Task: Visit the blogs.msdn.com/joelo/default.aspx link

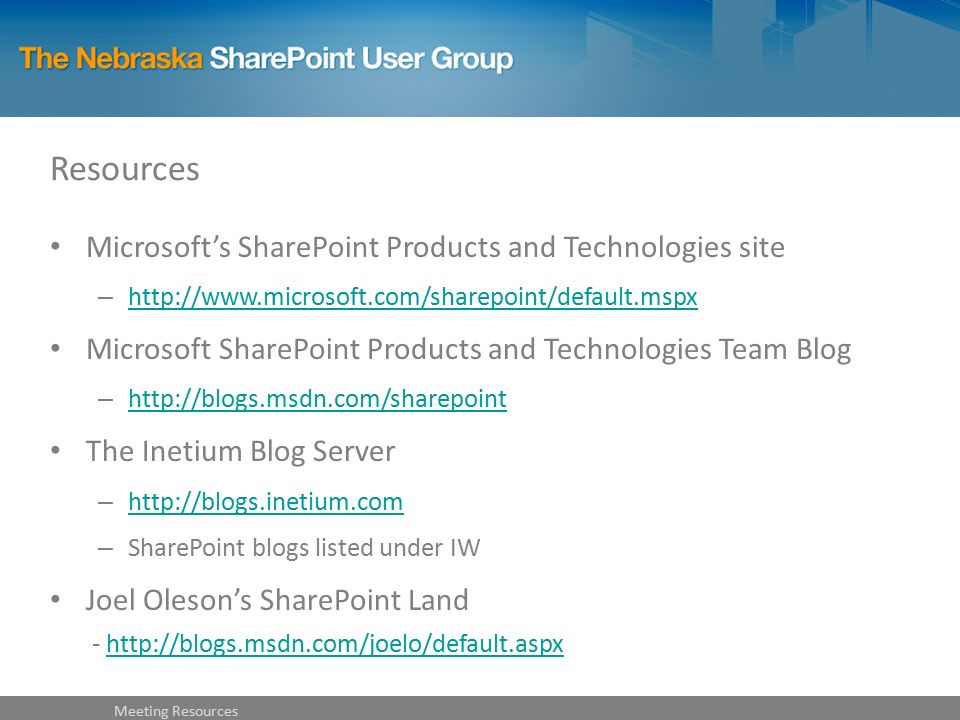Action: click(335, 644)
